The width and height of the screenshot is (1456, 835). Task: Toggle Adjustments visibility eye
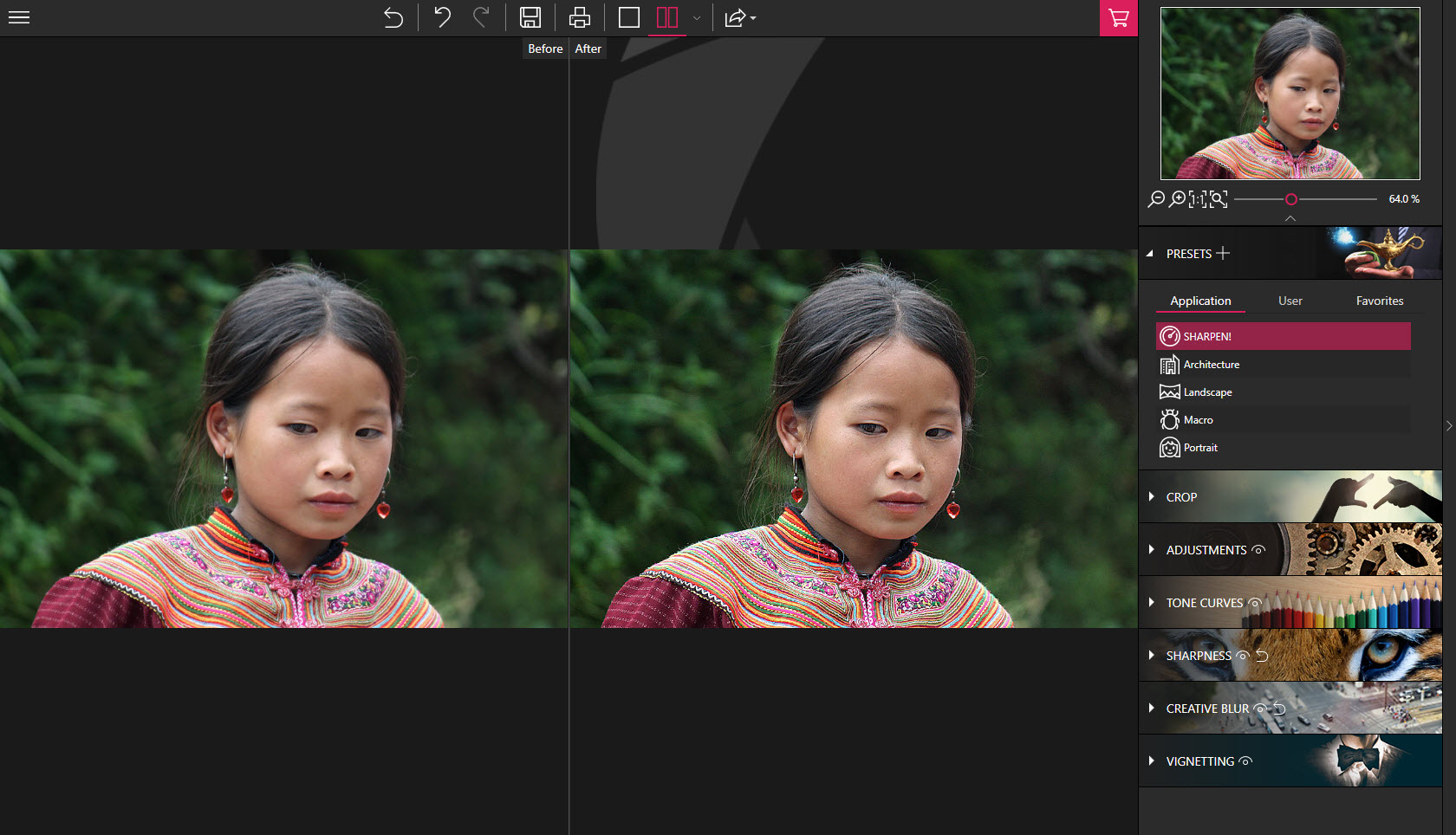point(1258,550)
